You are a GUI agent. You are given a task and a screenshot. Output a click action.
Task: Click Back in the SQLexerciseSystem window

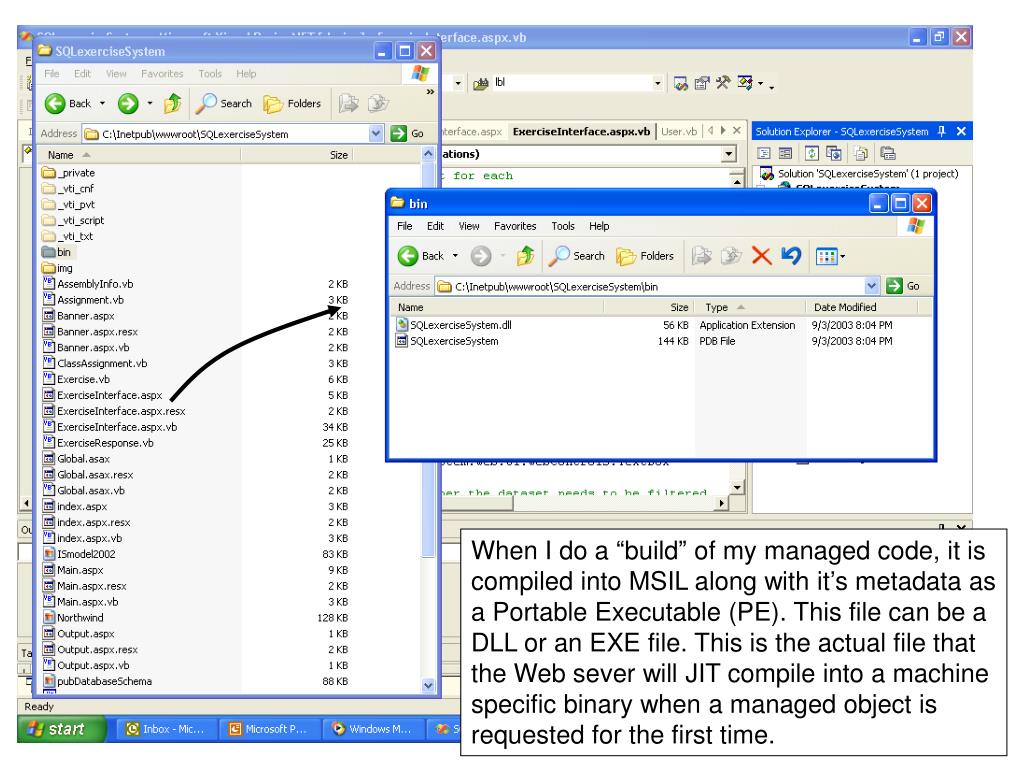69,103
